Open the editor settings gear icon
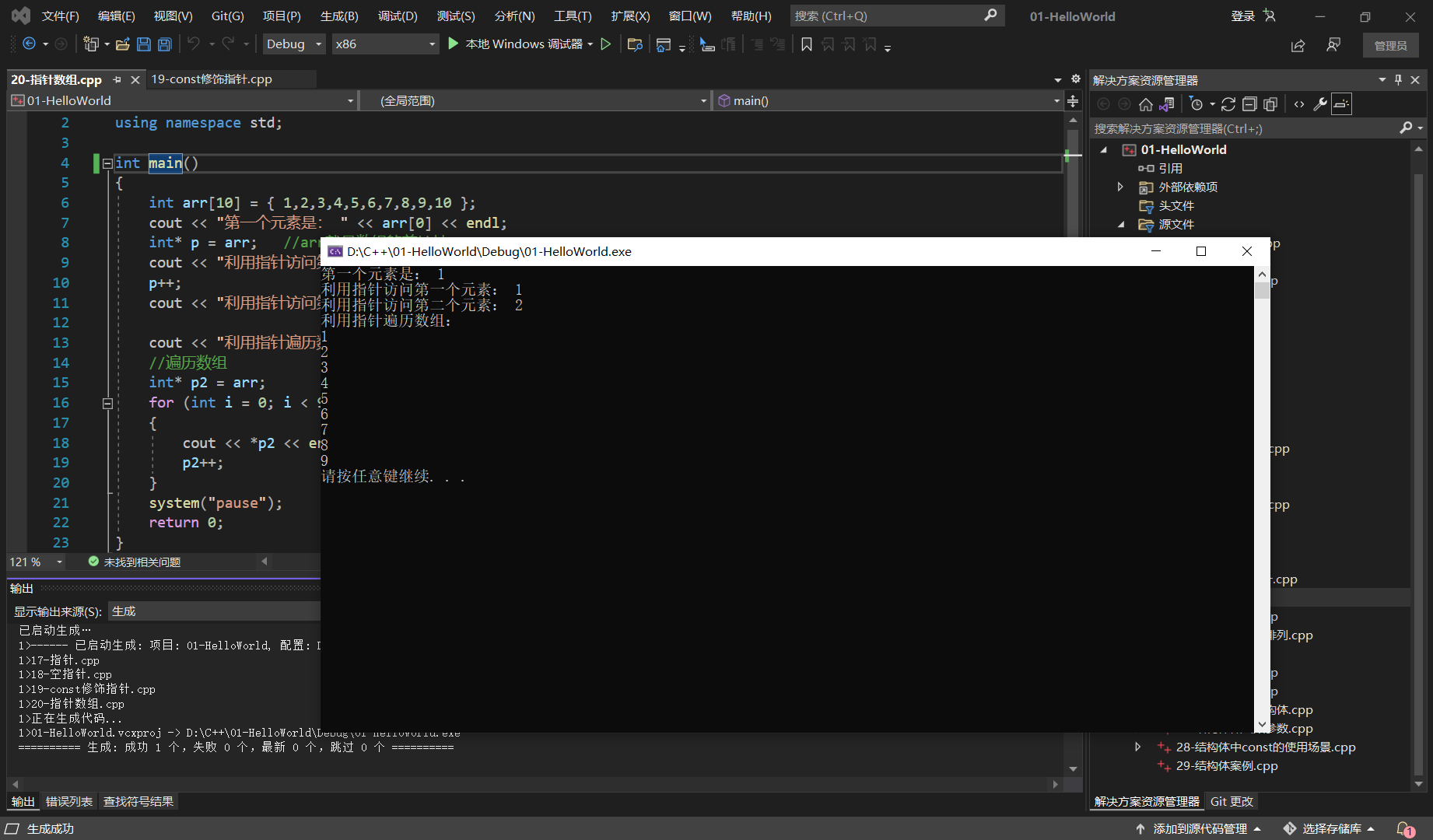The height and width of the screenshot is (840, 1433). tap(1076, 79)
